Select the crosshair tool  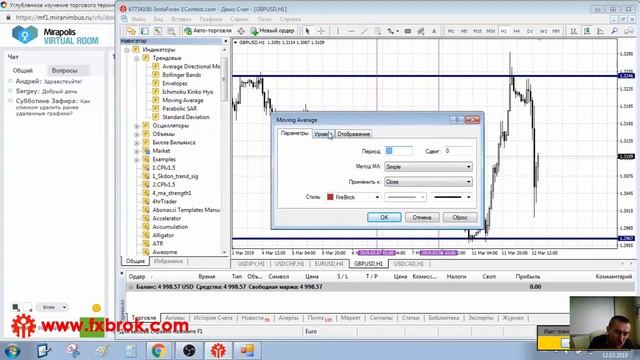click(x=321, y=31)
